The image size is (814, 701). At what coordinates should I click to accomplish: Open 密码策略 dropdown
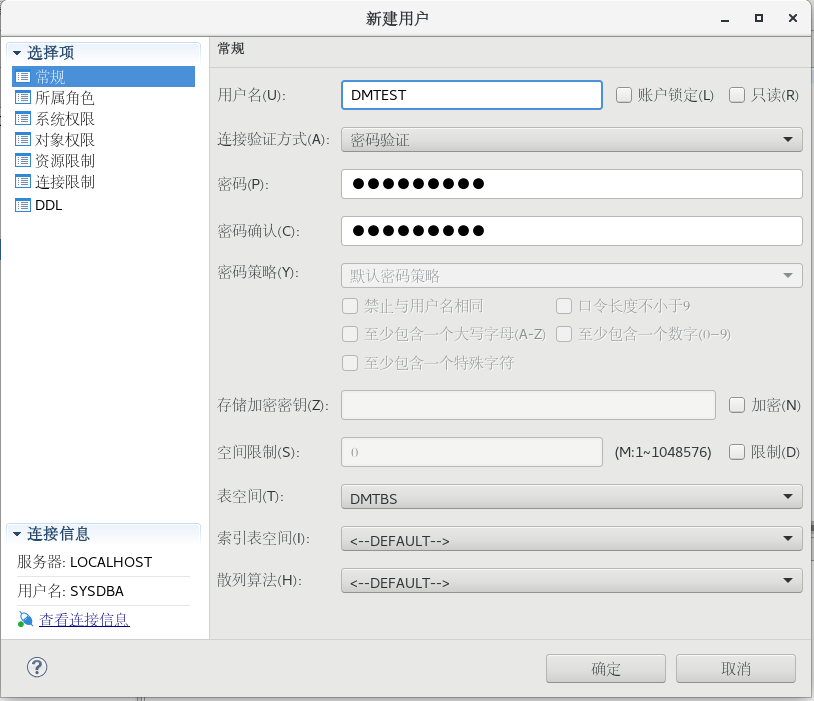coord(572,276)
